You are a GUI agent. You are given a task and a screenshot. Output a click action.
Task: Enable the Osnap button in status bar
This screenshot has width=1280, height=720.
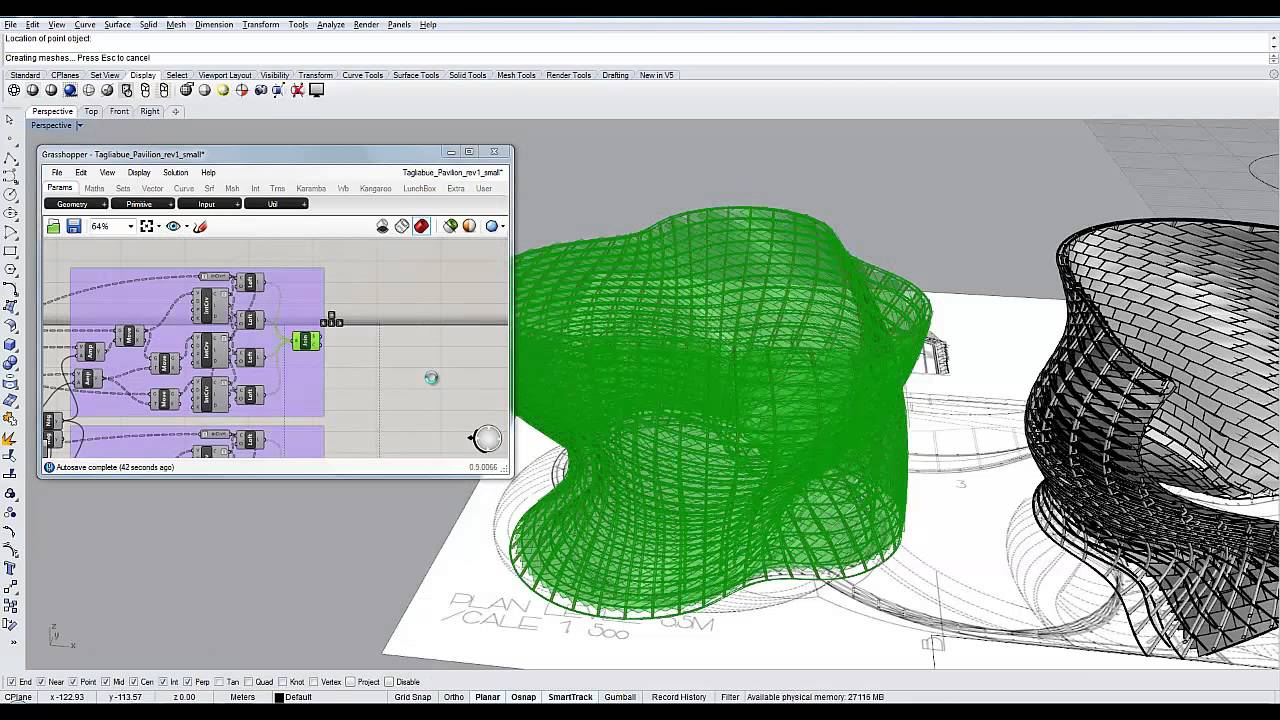pos(523,697)
